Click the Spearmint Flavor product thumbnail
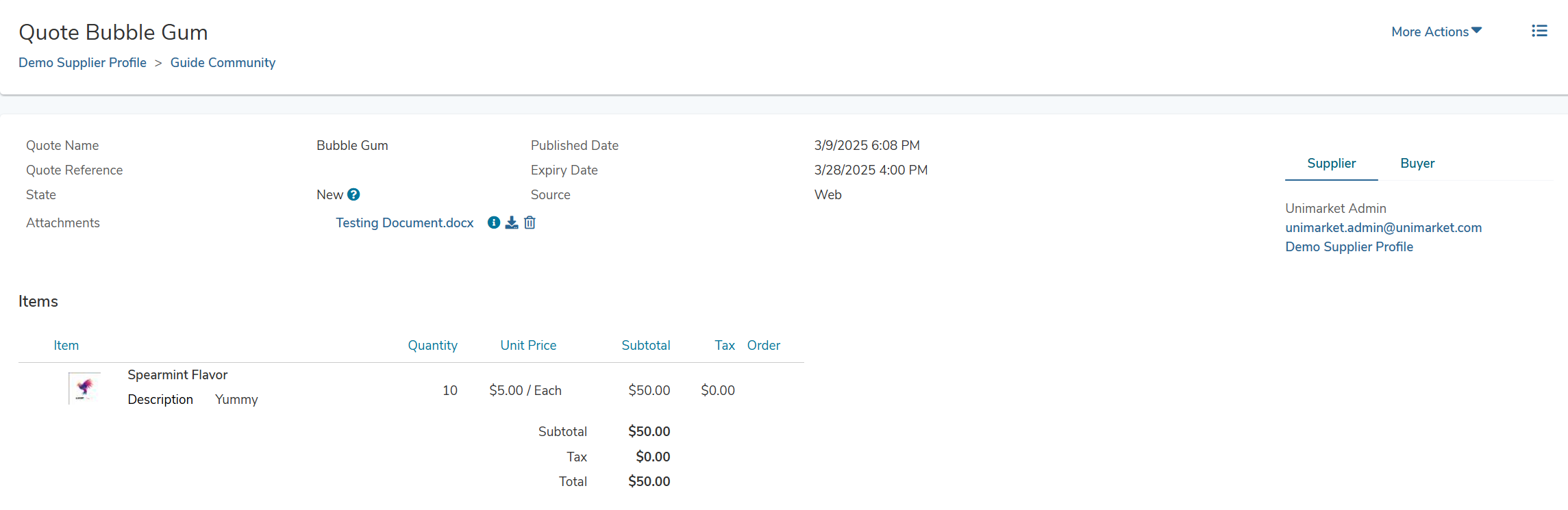This screenshot has height=510, width=1568. tap(84, 388)
